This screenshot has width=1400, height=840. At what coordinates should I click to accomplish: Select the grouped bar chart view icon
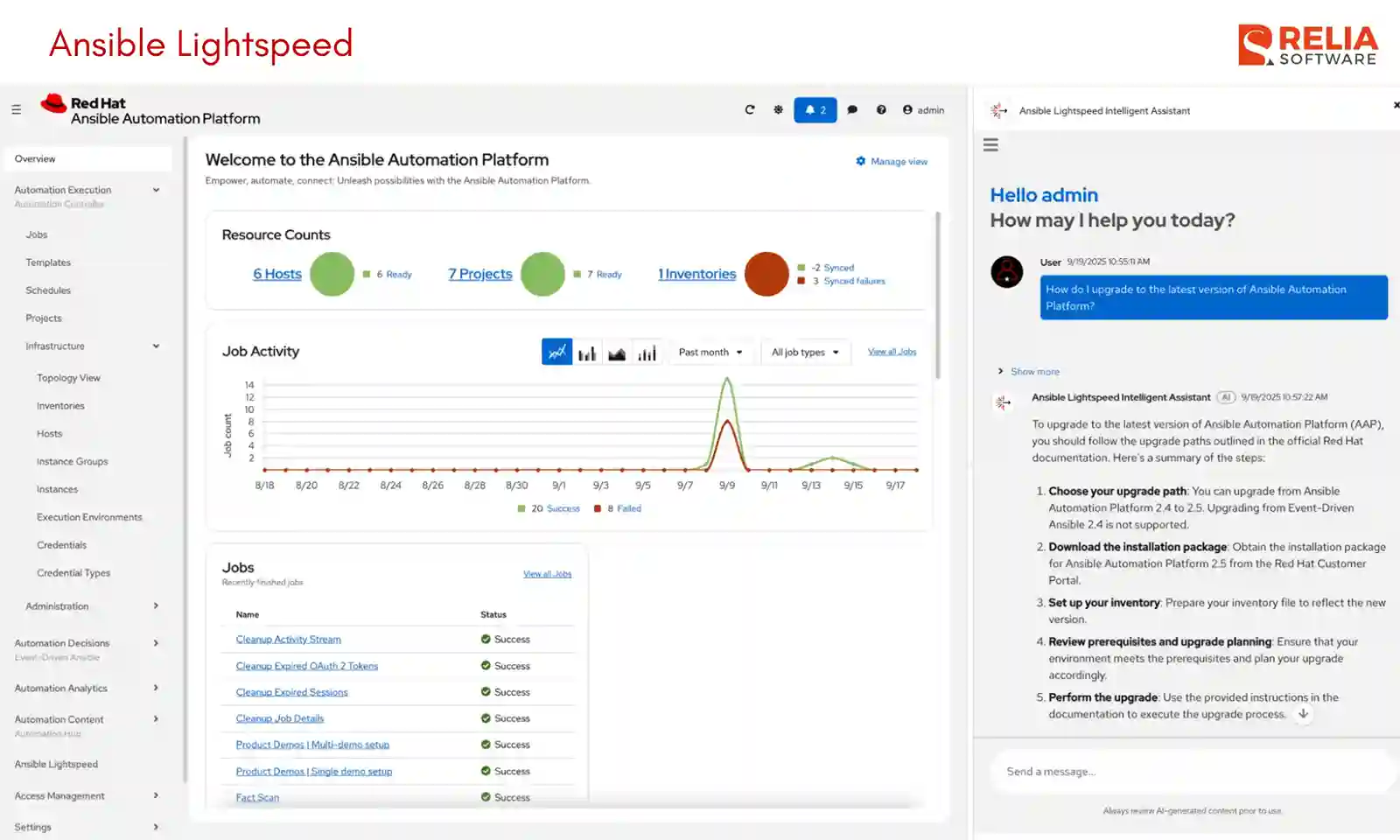click(x=647, y=351)
